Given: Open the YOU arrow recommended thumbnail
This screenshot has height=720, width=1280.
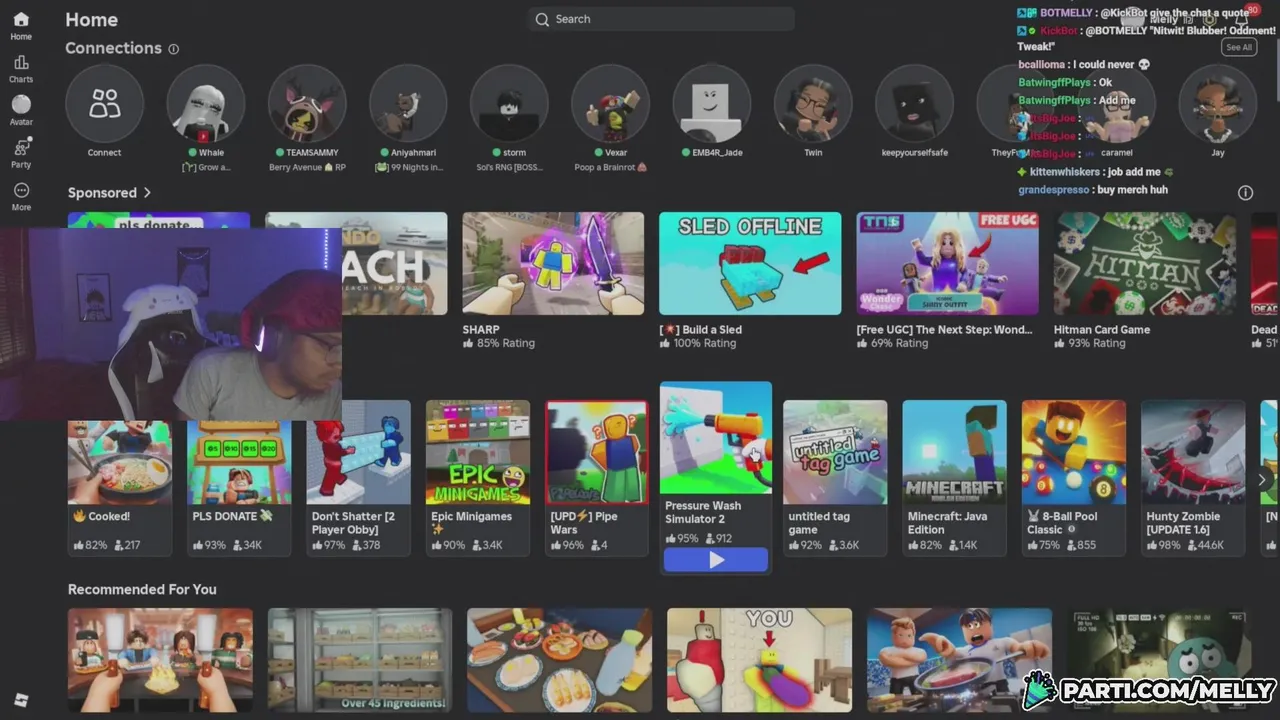Looking at the screenshot, I should click(760, 660).
